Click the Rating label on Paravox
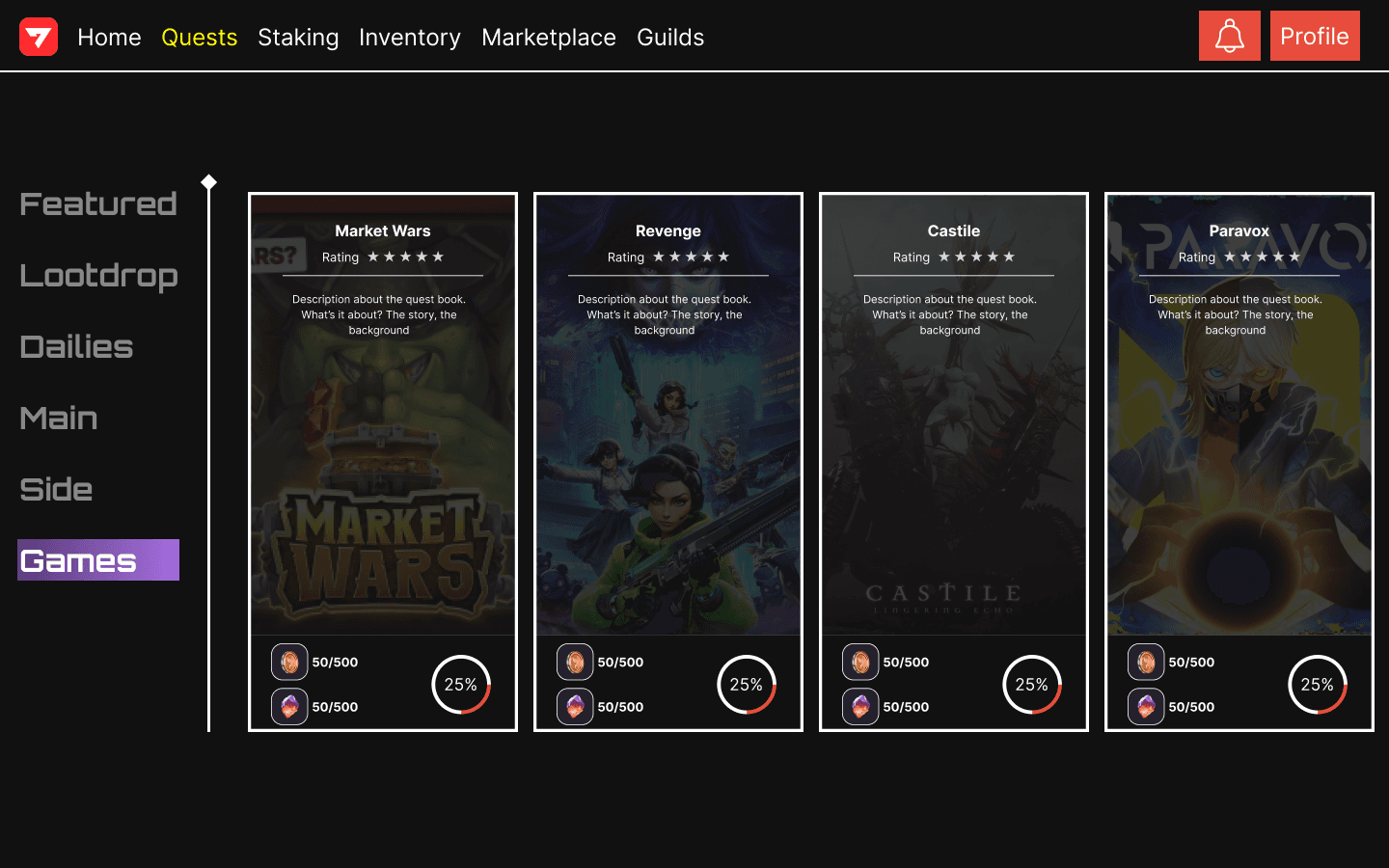 point(1197,258)
